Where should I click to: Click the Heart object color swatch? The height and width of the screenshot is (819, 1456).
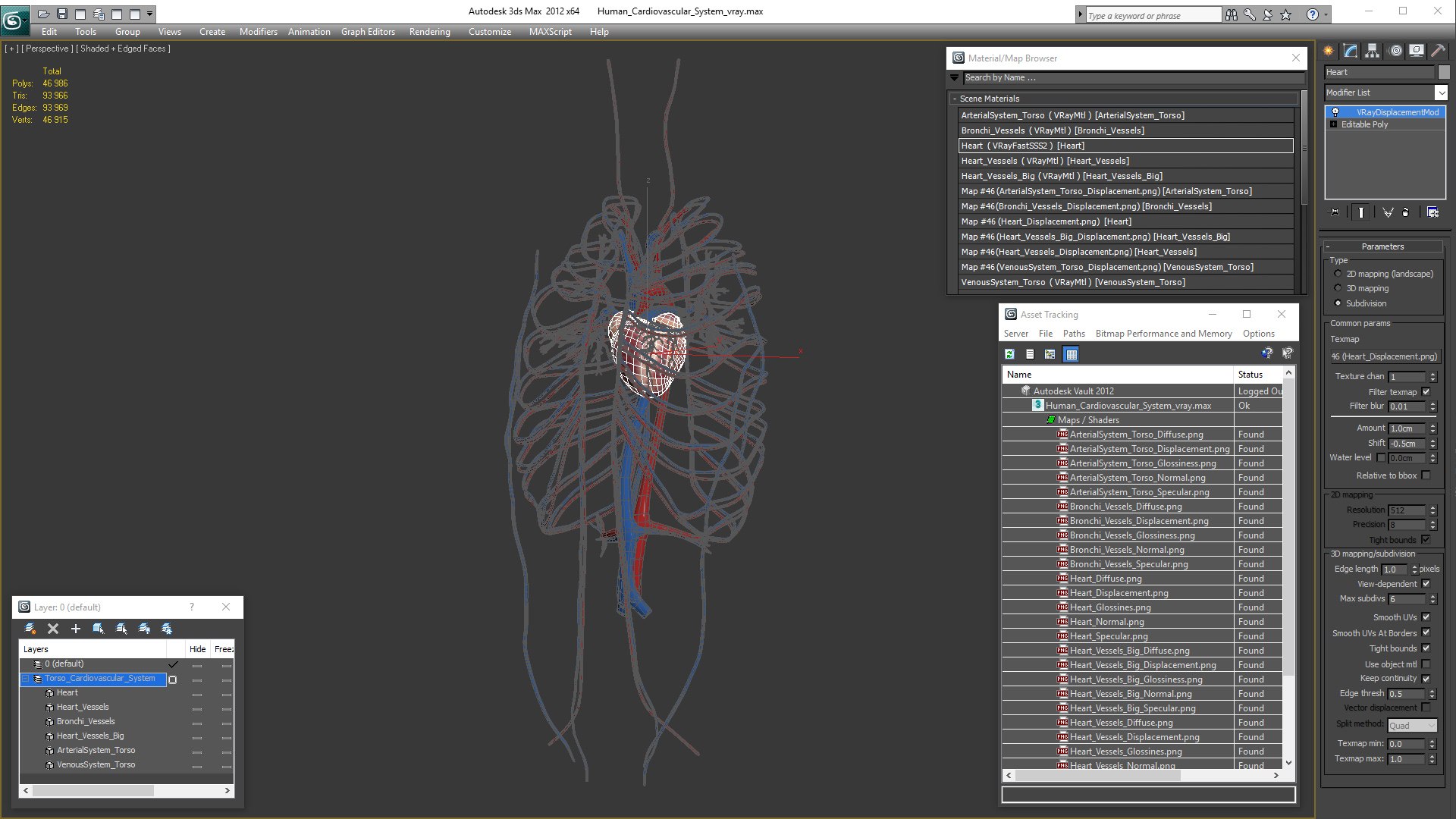tap(1444, 72)
